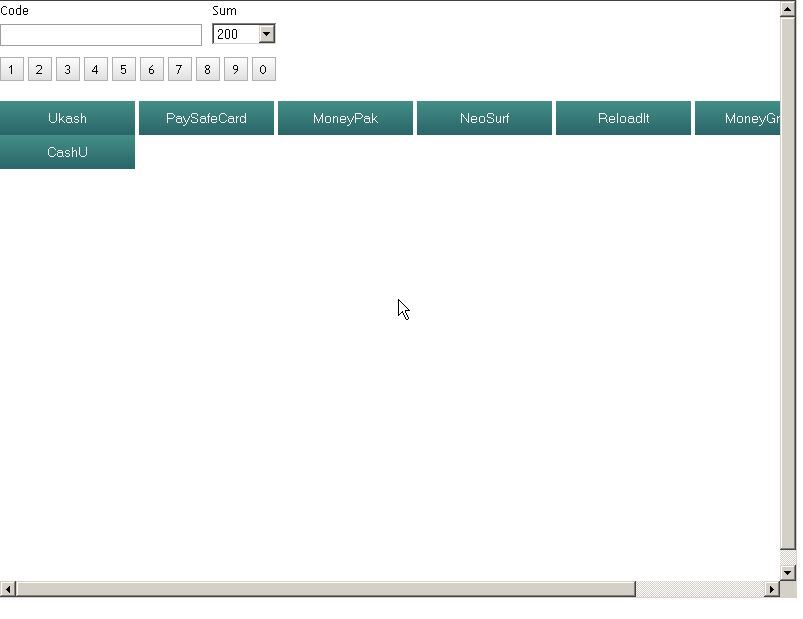Select the Ukash payment tab
The height and width of the screenshot is (619, 803).
click(x=67, y=118)
